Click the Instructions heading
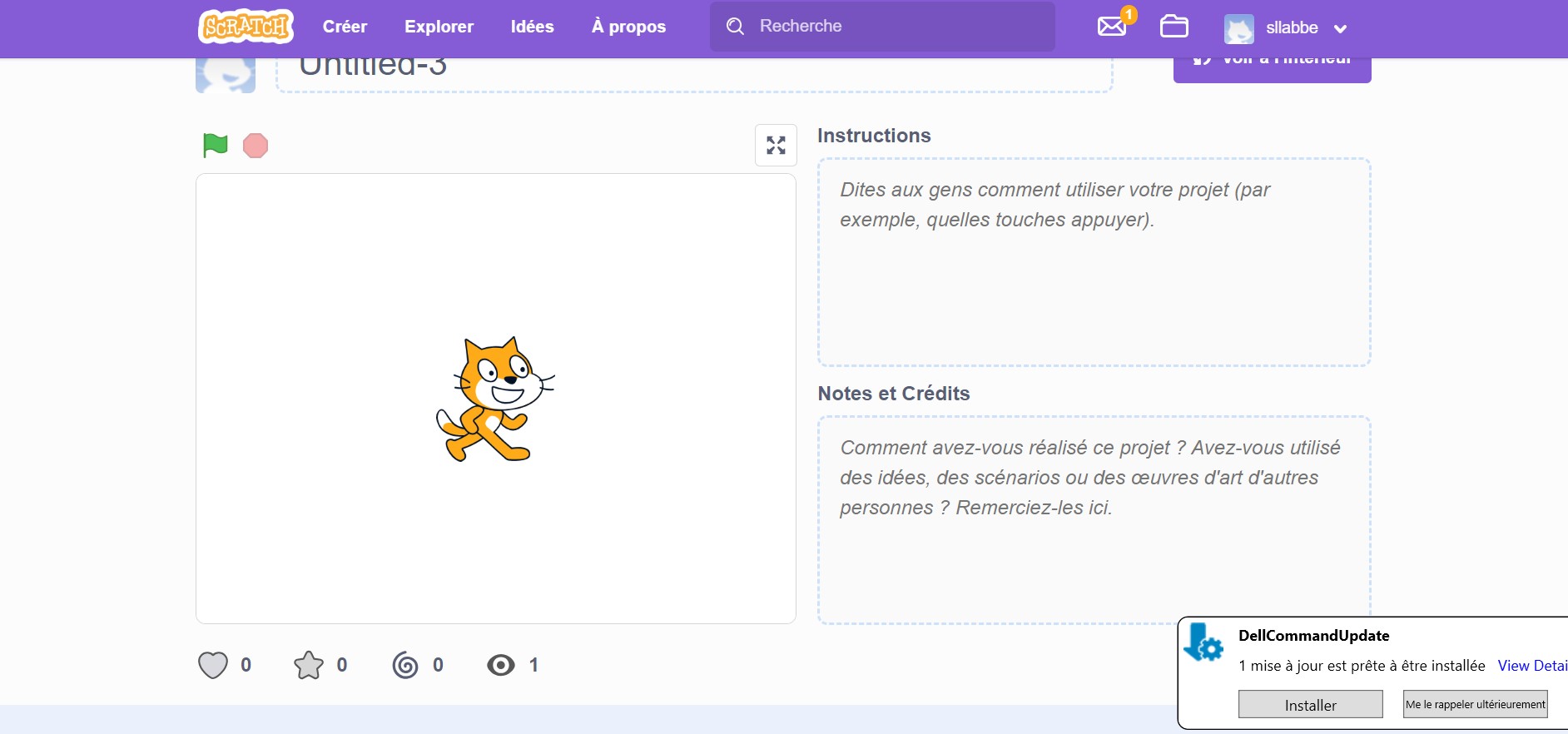 pos(874,136)
